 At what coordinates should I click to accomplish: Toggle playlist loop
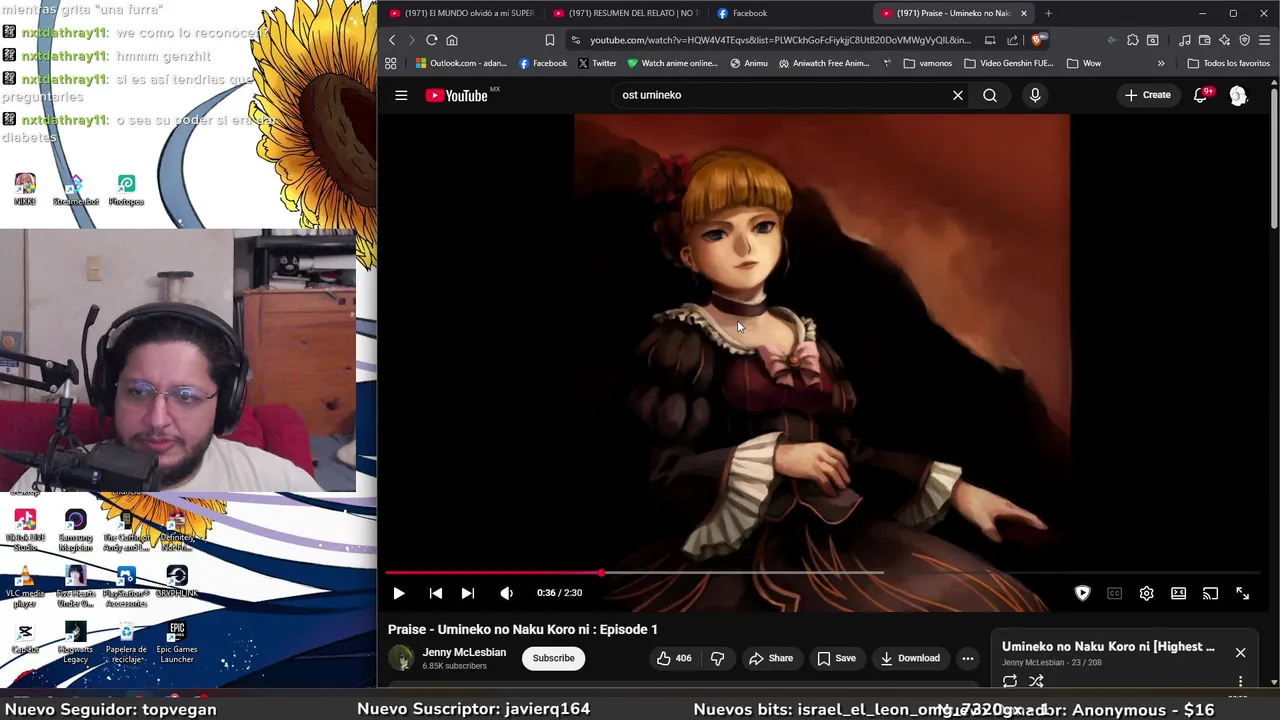(x=1010, y=681)
